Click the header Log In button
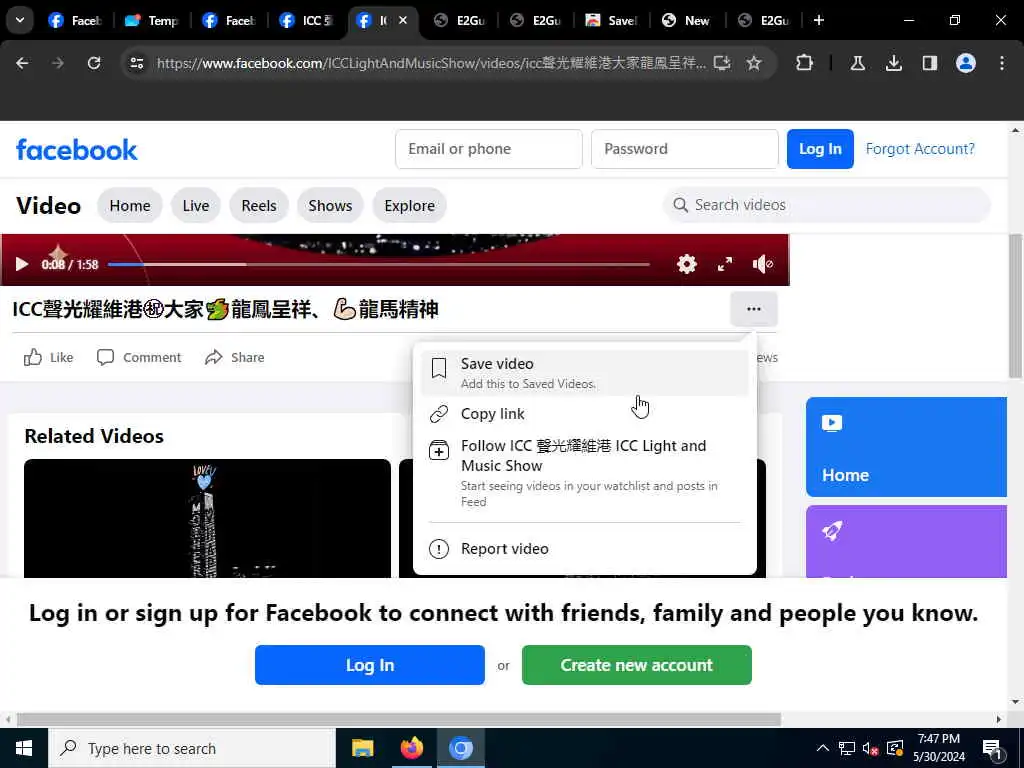The height and width of the screenshot is (768, 1024). [820, 149]
